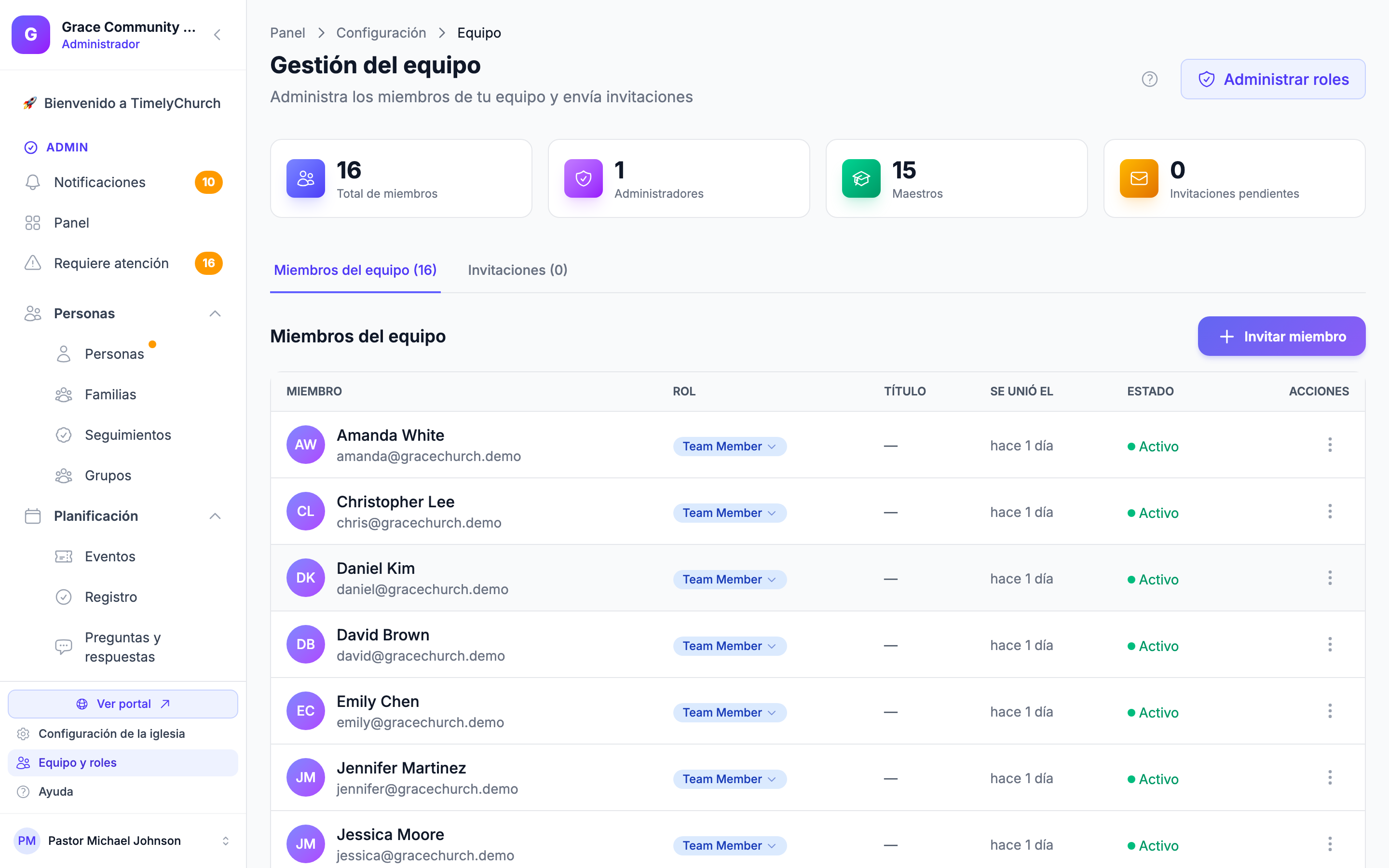Click the Invitaciones pendientes envelope icon
This screenshot has width=1389, height=868.
tap(1139, 178)
